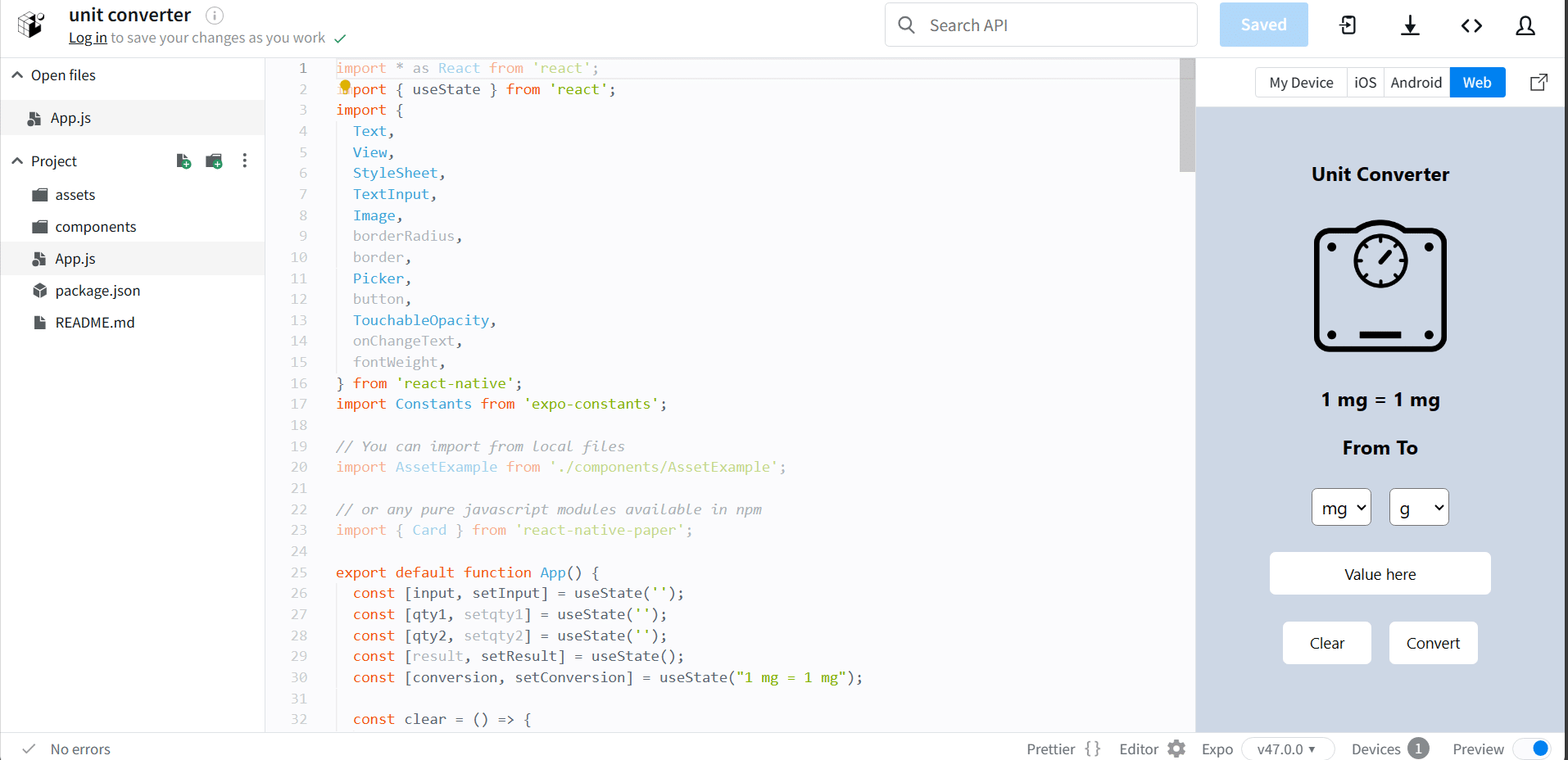This screenshot has height=760, width=1568.
Task: Open preview in a new window
Action: [1539, 82]
